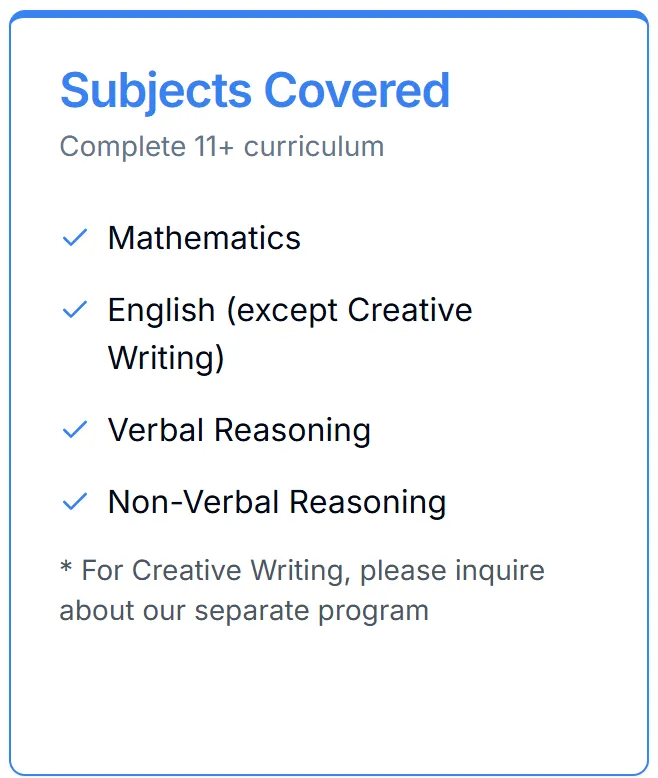
Task: Click the Complete 11+ curriculum subtitle
Action: click(x=222, y=147)
